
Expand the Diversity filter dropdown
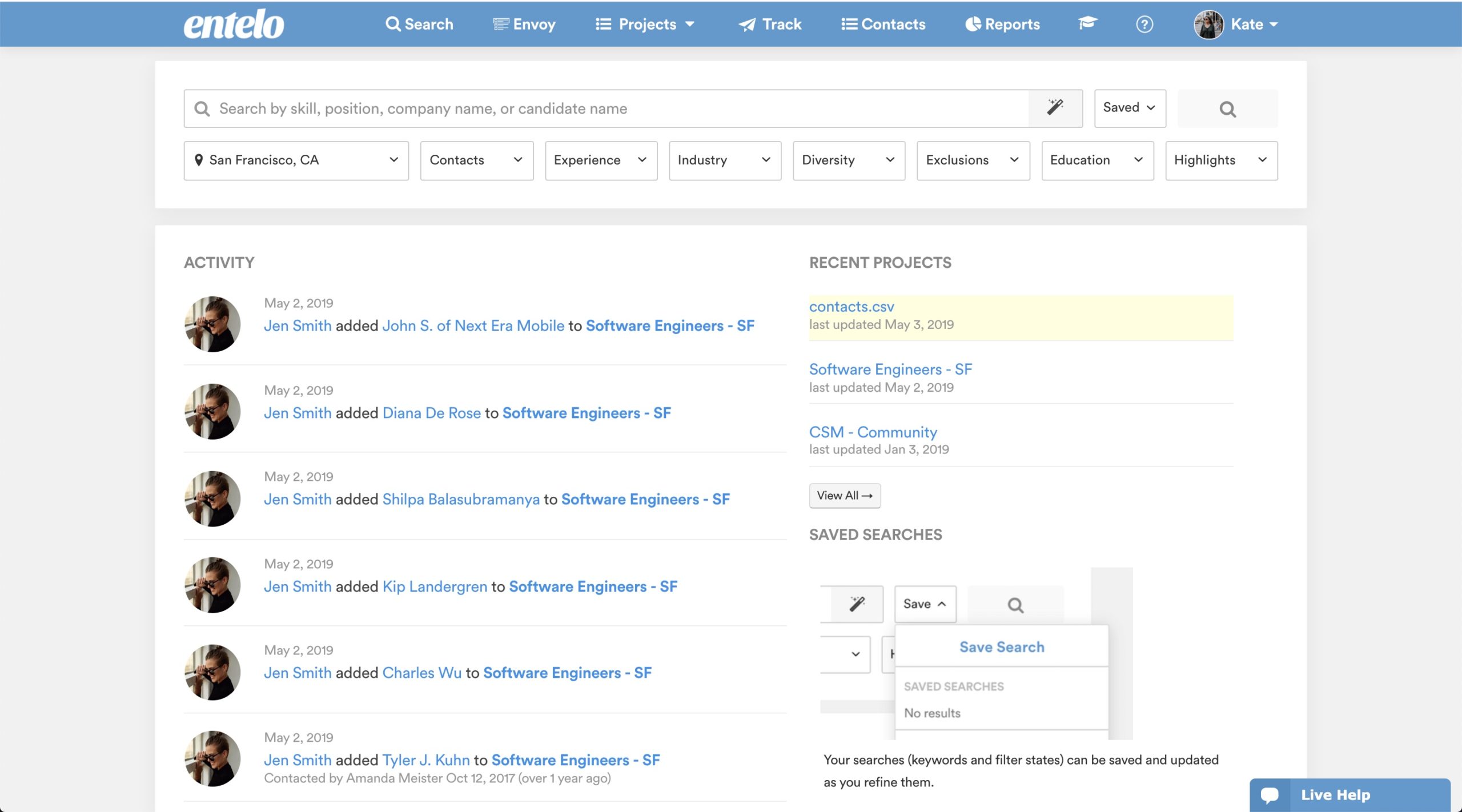[848, 159]
